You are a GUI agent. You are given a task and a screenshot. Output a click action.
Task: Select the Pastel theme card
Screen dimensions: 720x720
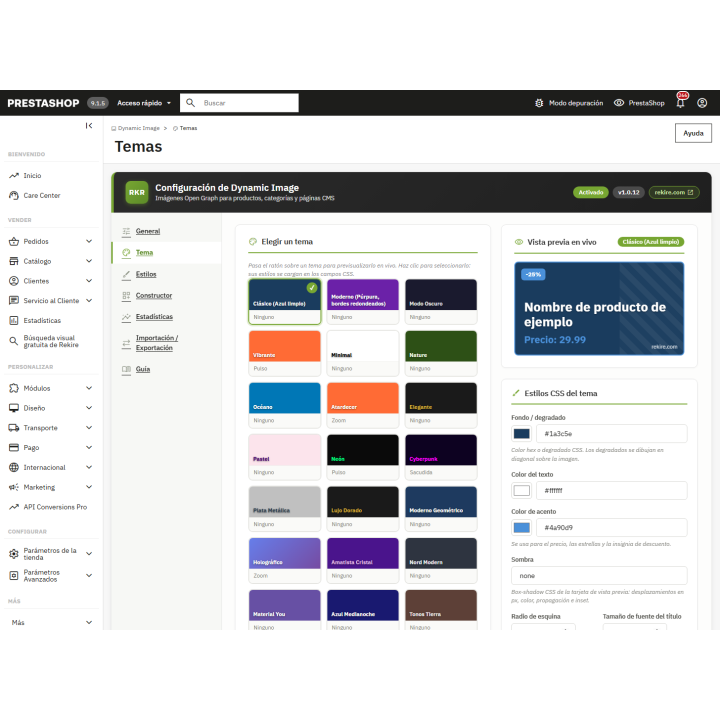285,457
